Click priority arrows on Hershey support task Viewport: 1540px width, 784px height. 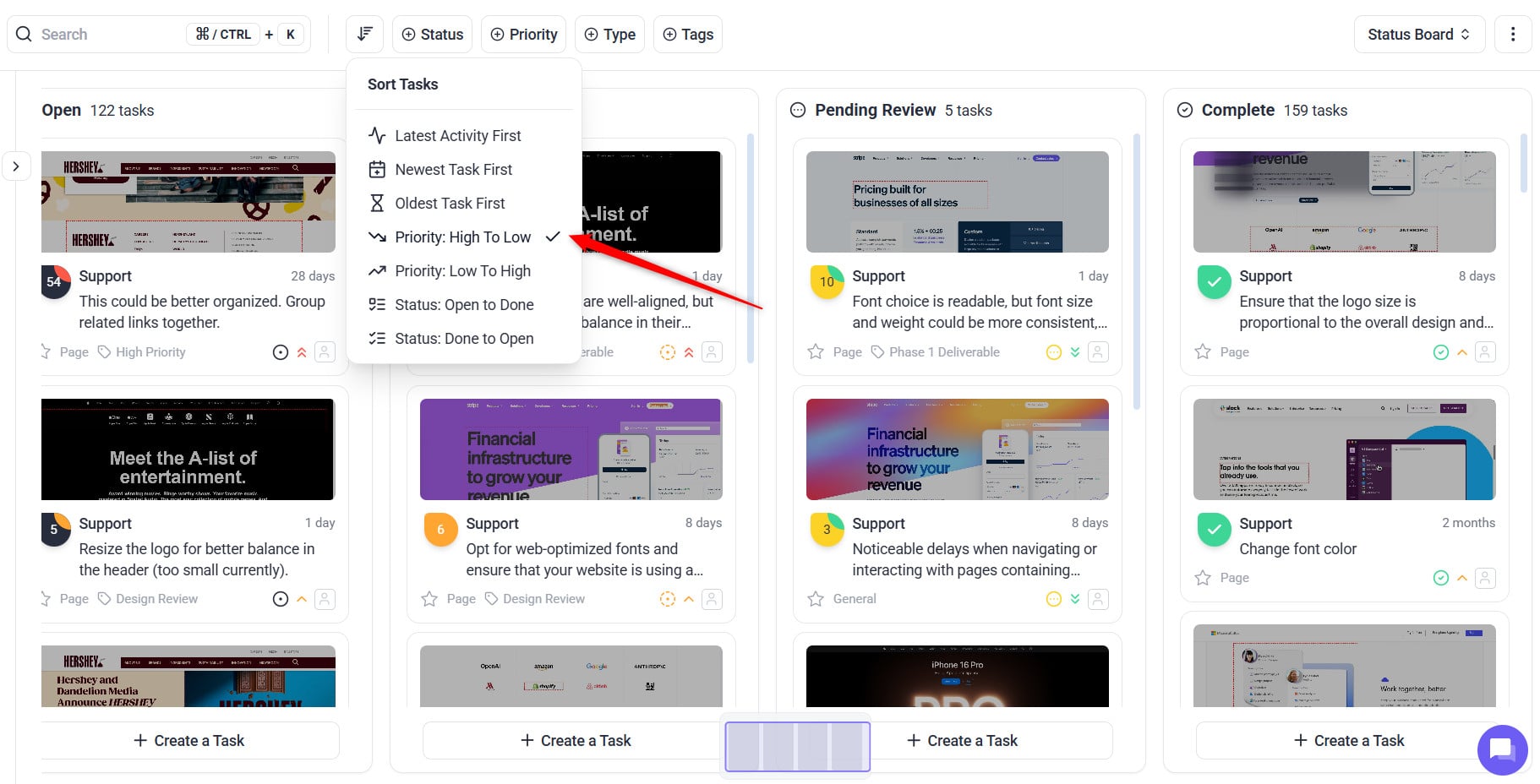click(x=302, y=352)
